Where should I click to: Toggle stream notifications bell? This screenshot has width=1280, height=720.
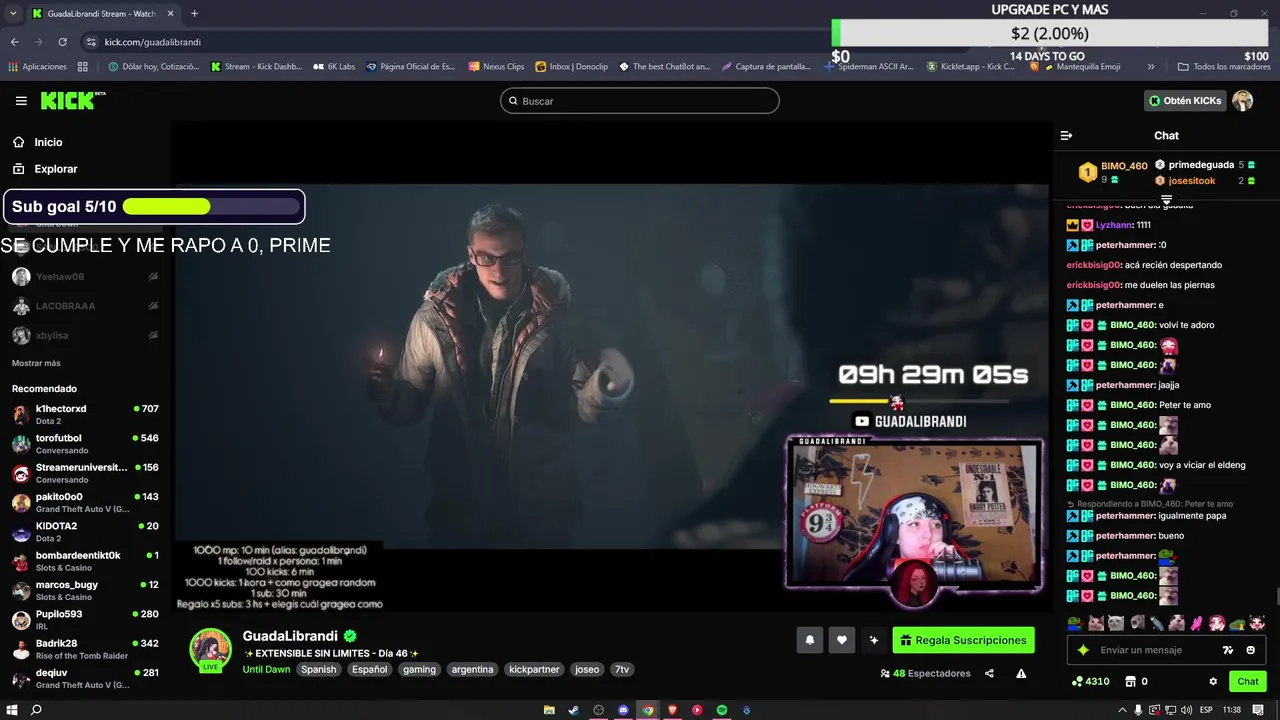tap(810, 640)
